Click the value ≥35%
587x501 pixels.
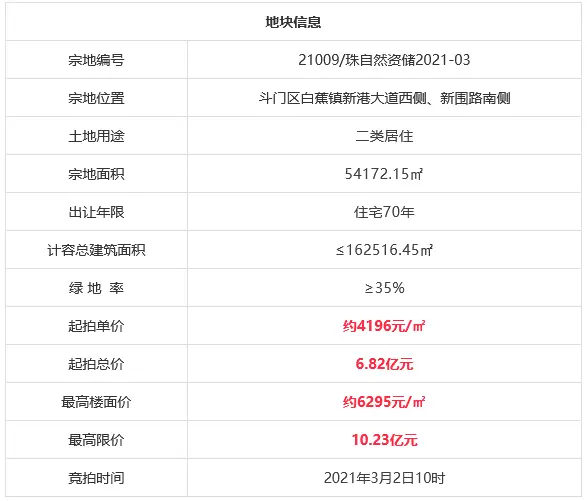(x=385, y=288)
